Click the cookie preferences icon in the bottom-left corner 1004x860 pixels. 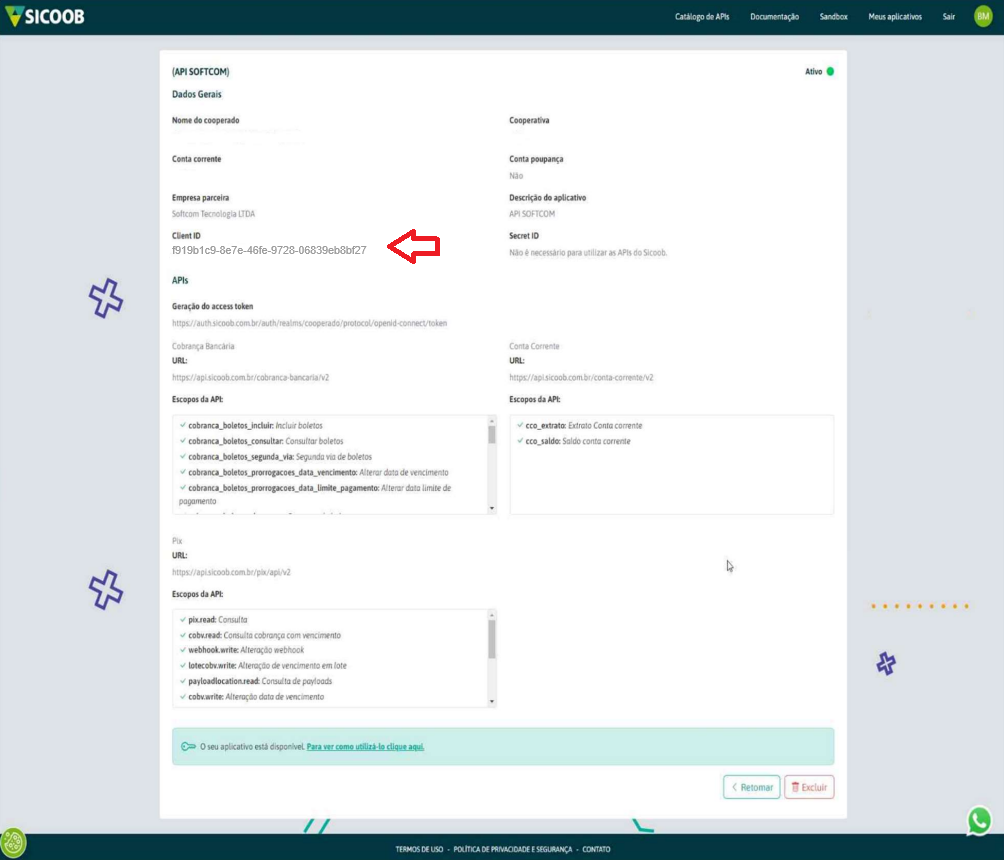(14, 842)
